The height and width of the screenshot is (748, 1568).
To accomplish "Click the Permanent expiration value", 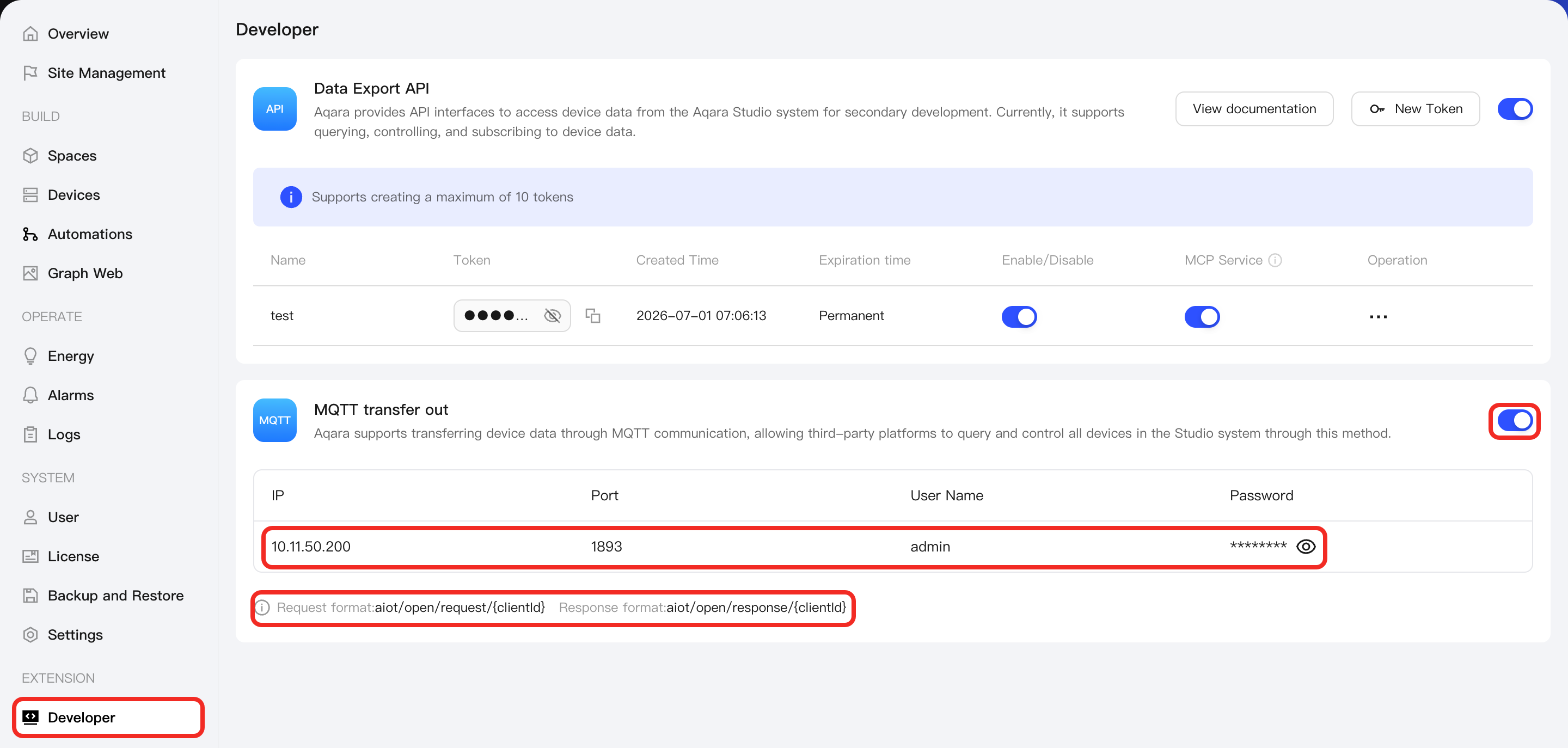I will click(851, 316).
